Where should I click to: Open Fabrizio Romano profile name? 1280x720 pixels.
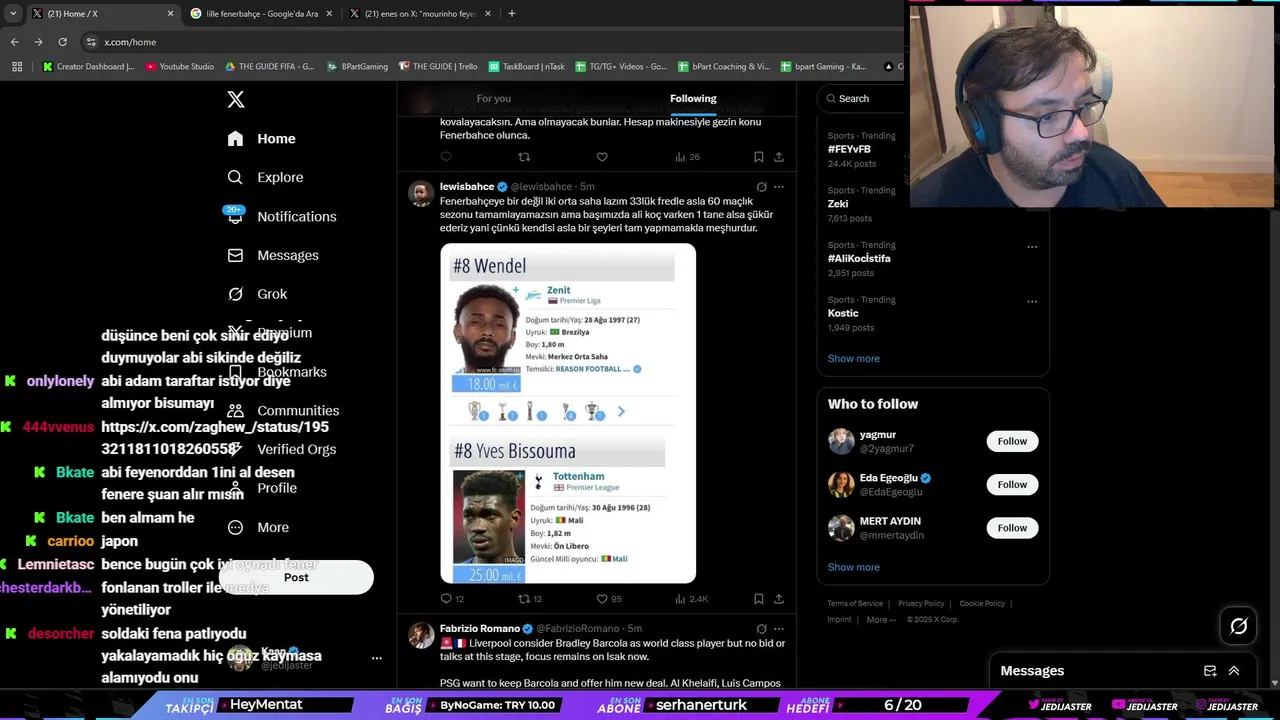click(x=480, y=629)
